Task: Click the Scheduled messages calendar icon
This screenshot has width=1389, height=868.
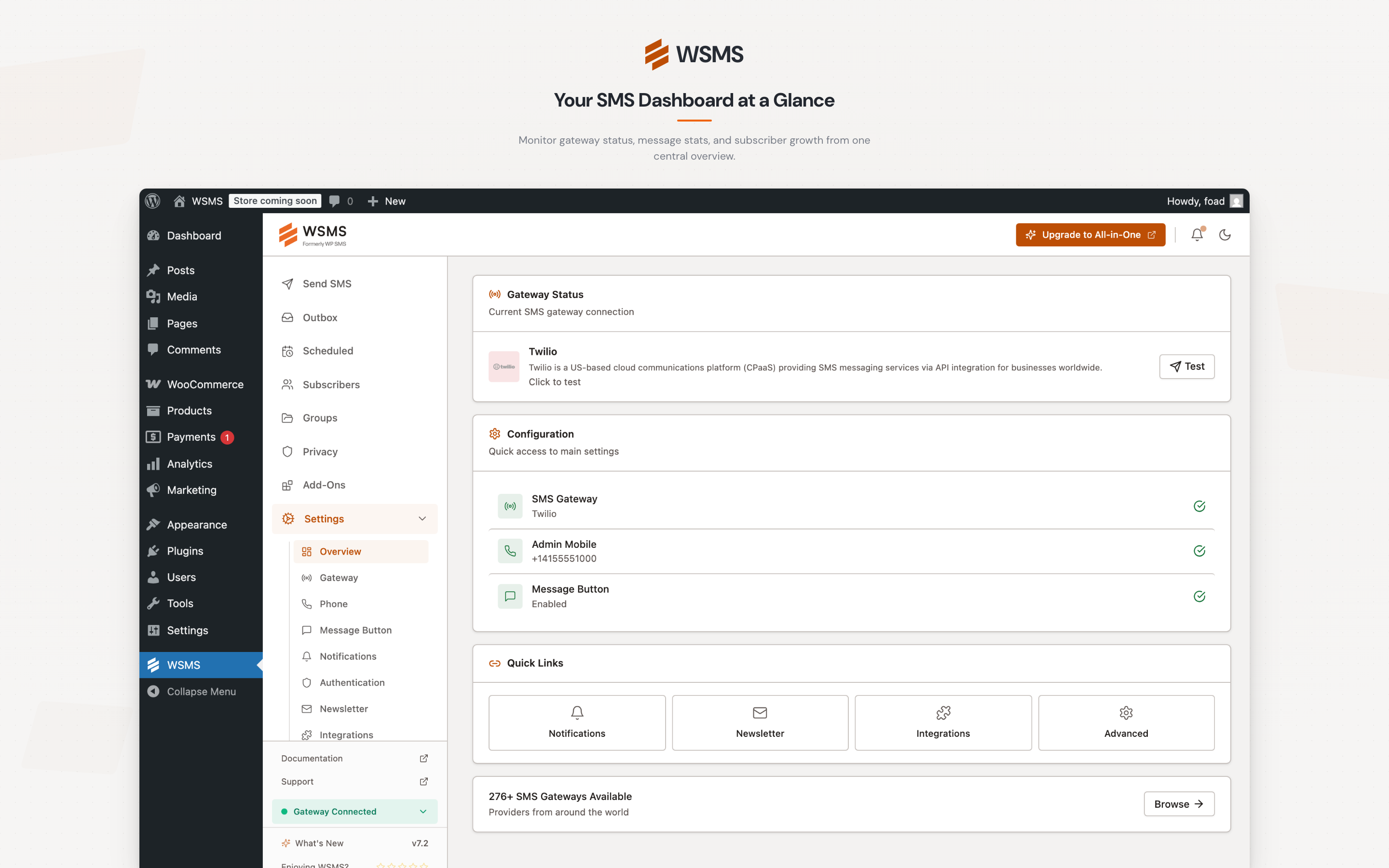Action: [x=287, y=350]
